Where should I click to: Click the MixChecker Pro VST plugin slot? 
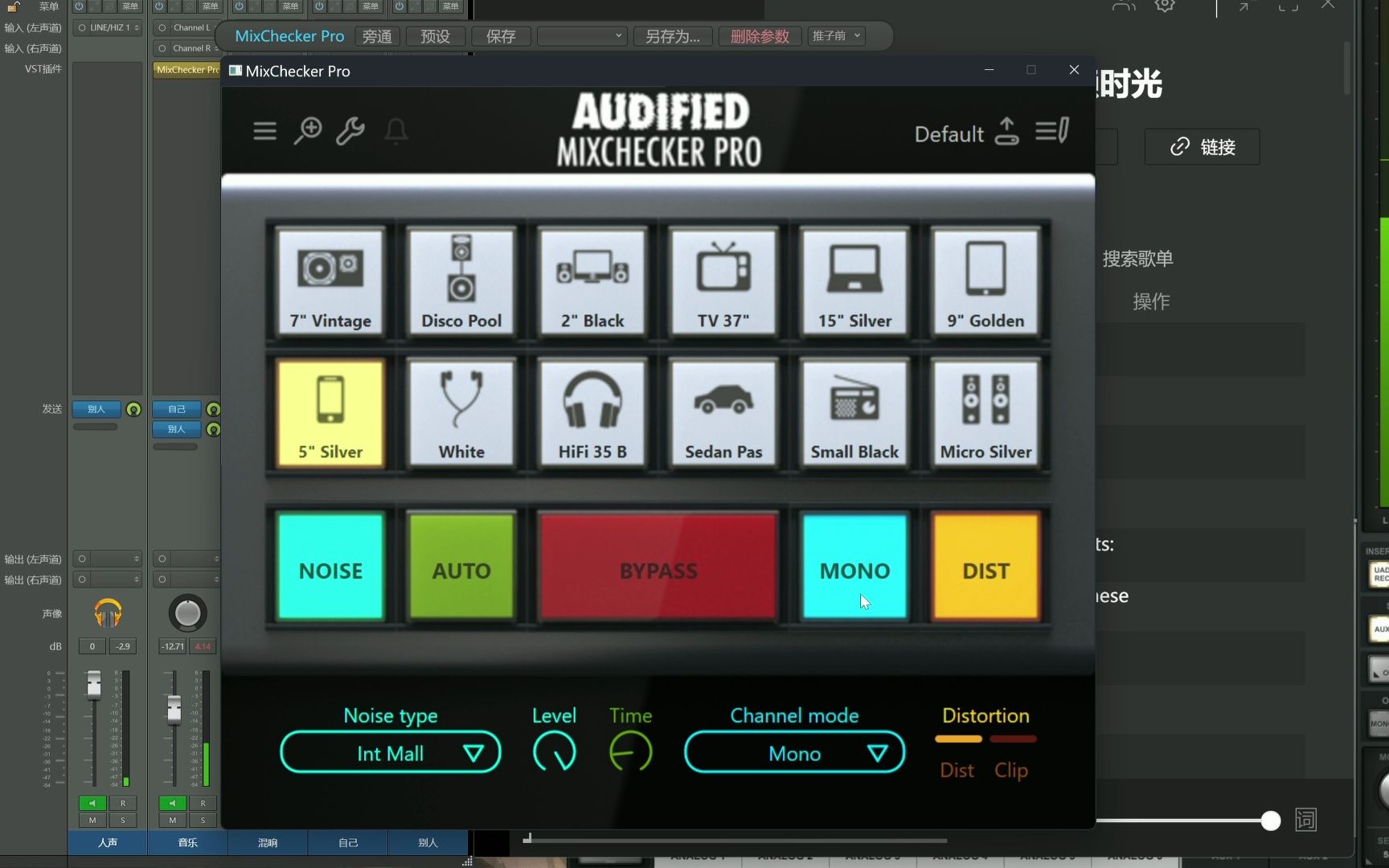pos(187,70)
